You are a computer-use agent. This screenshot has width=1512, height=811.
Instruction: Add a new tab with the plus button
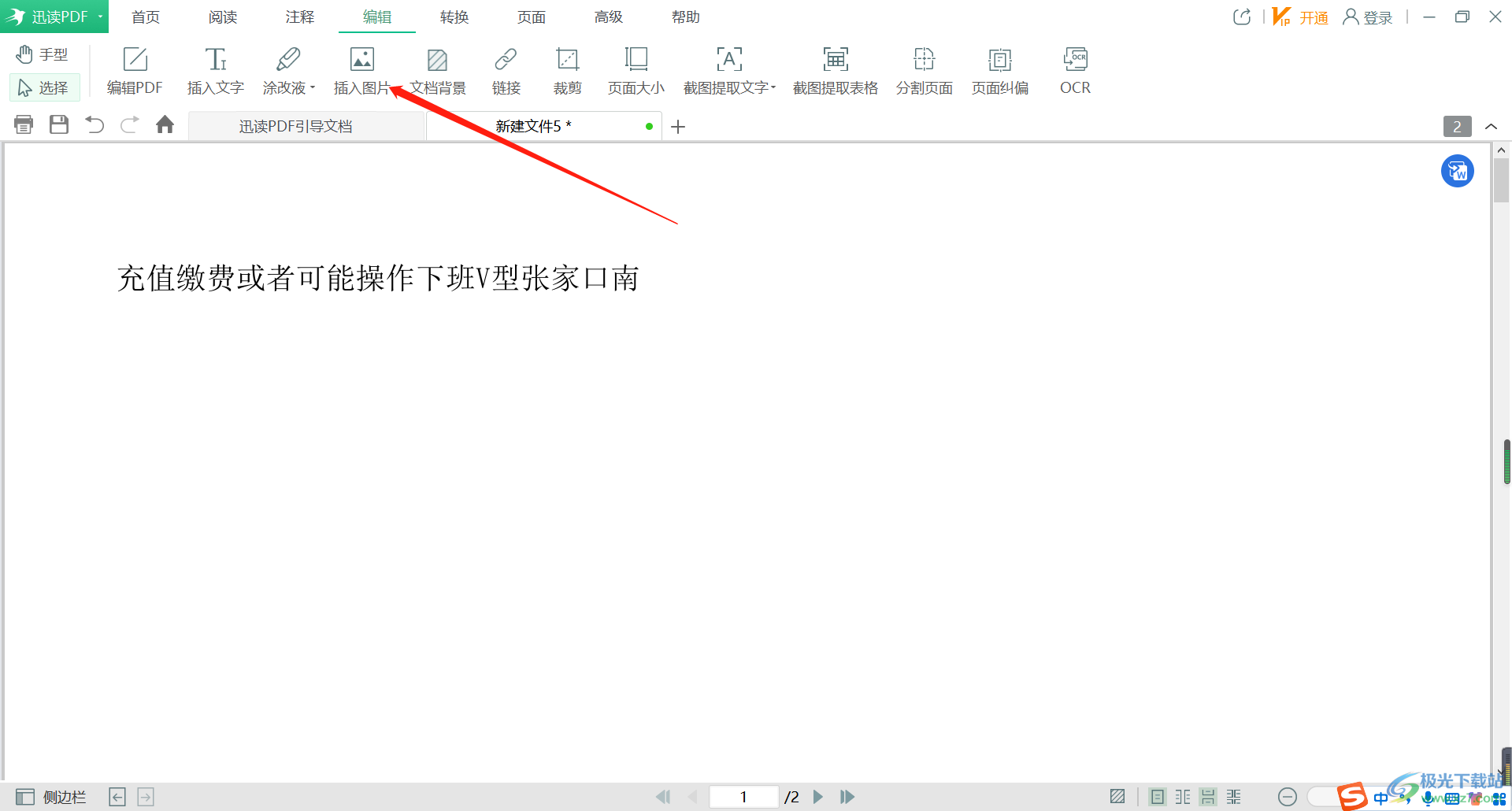678,126
